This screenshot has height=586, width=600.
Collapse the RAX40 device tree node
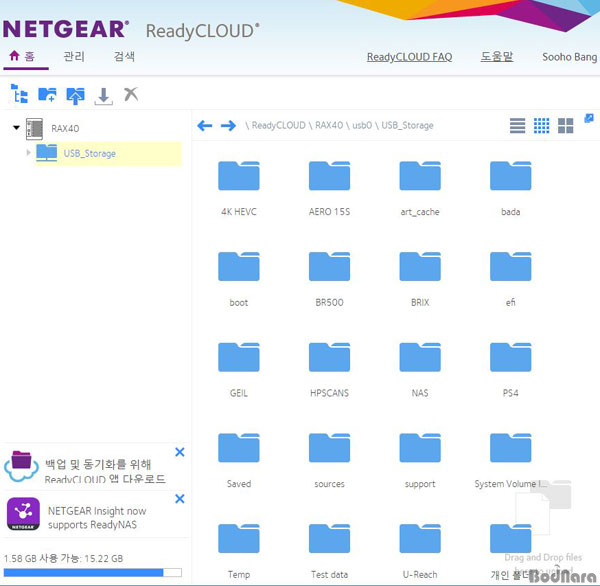[16, 127]
